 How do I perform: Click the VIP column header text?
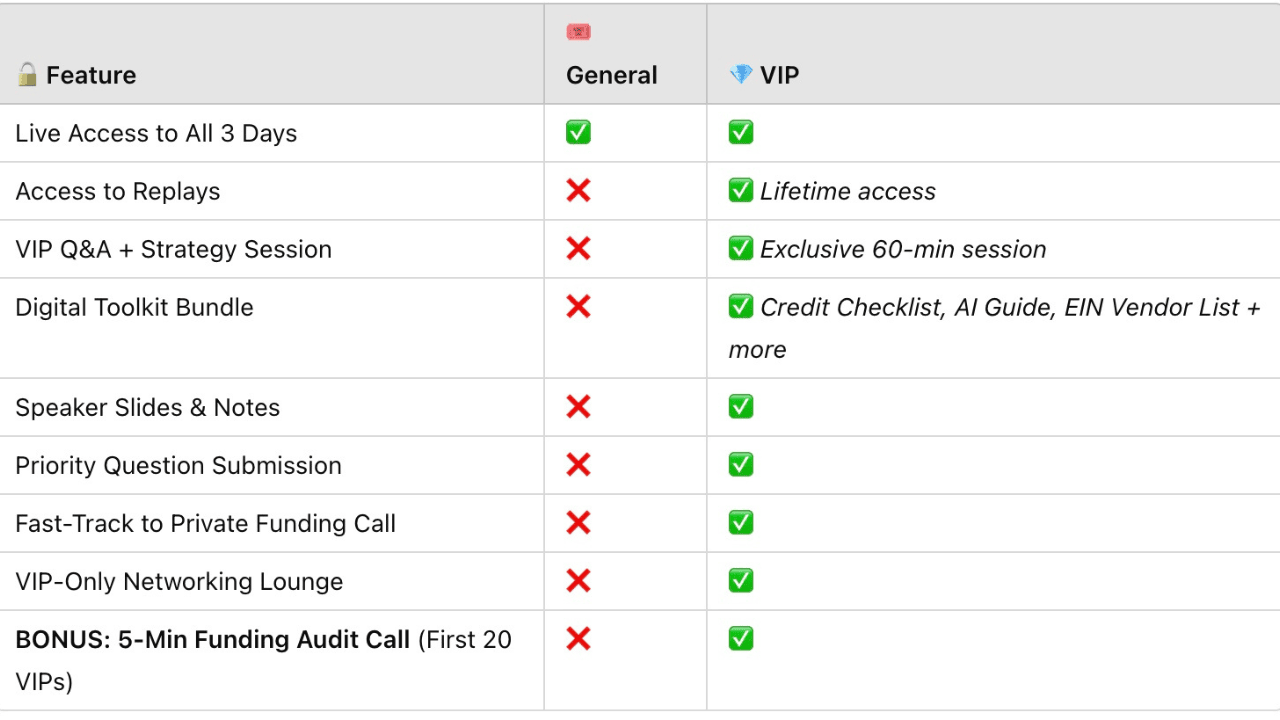(779, 75)
